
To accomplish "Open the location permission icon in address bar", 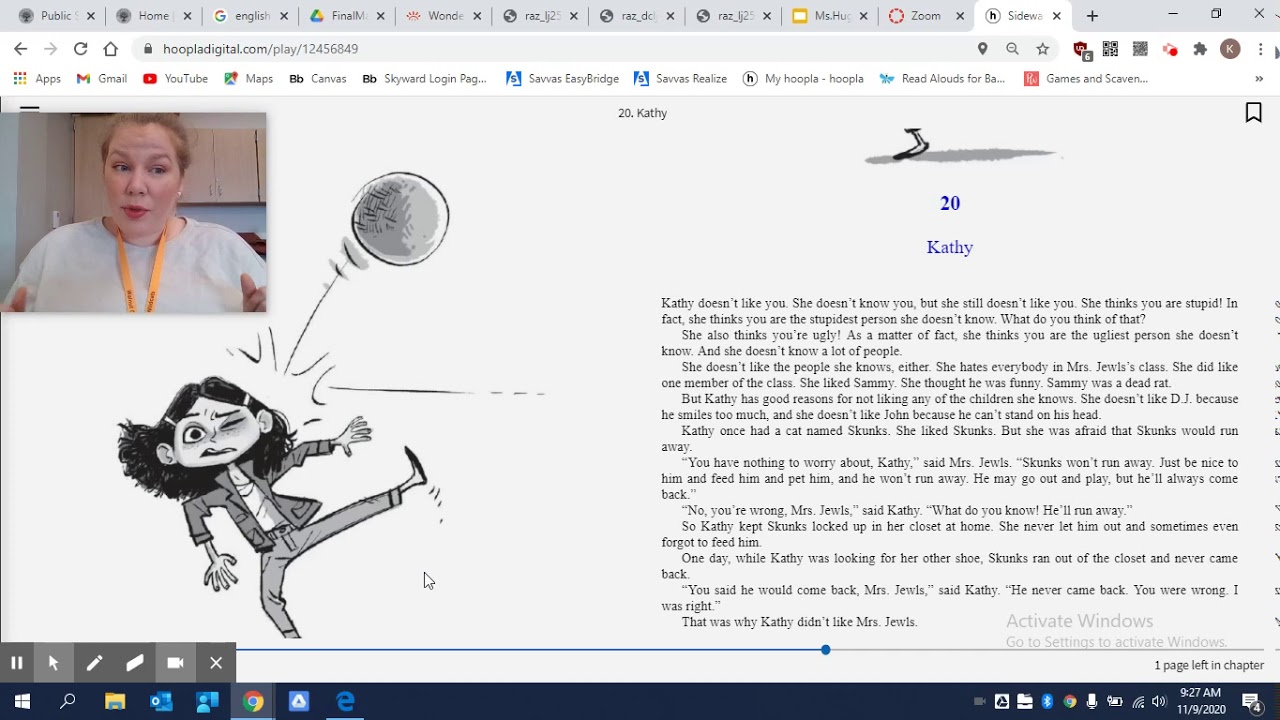I will pyautogui.click(x=982, y=48).
